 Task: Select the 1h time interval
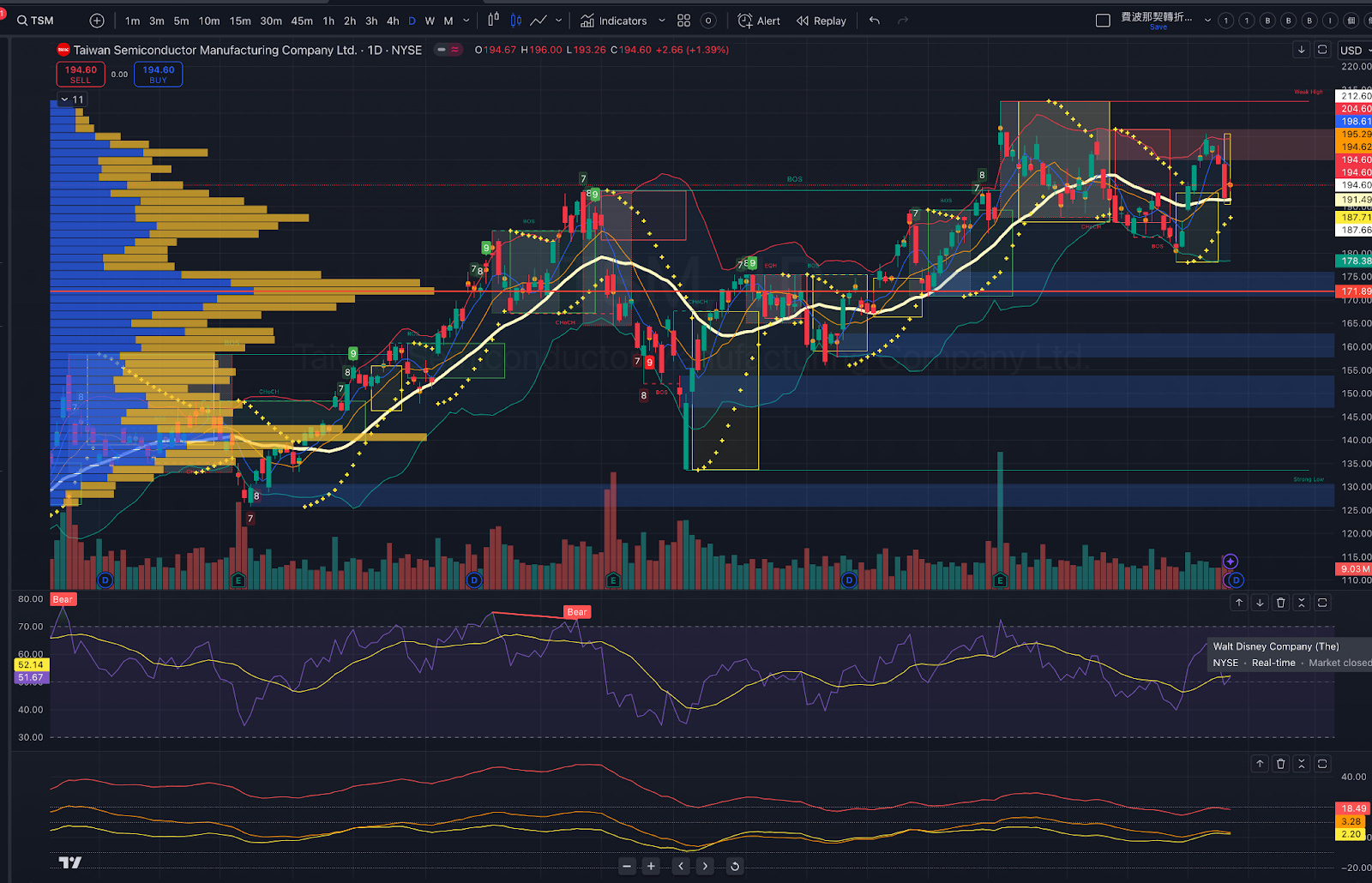point(328,21)
